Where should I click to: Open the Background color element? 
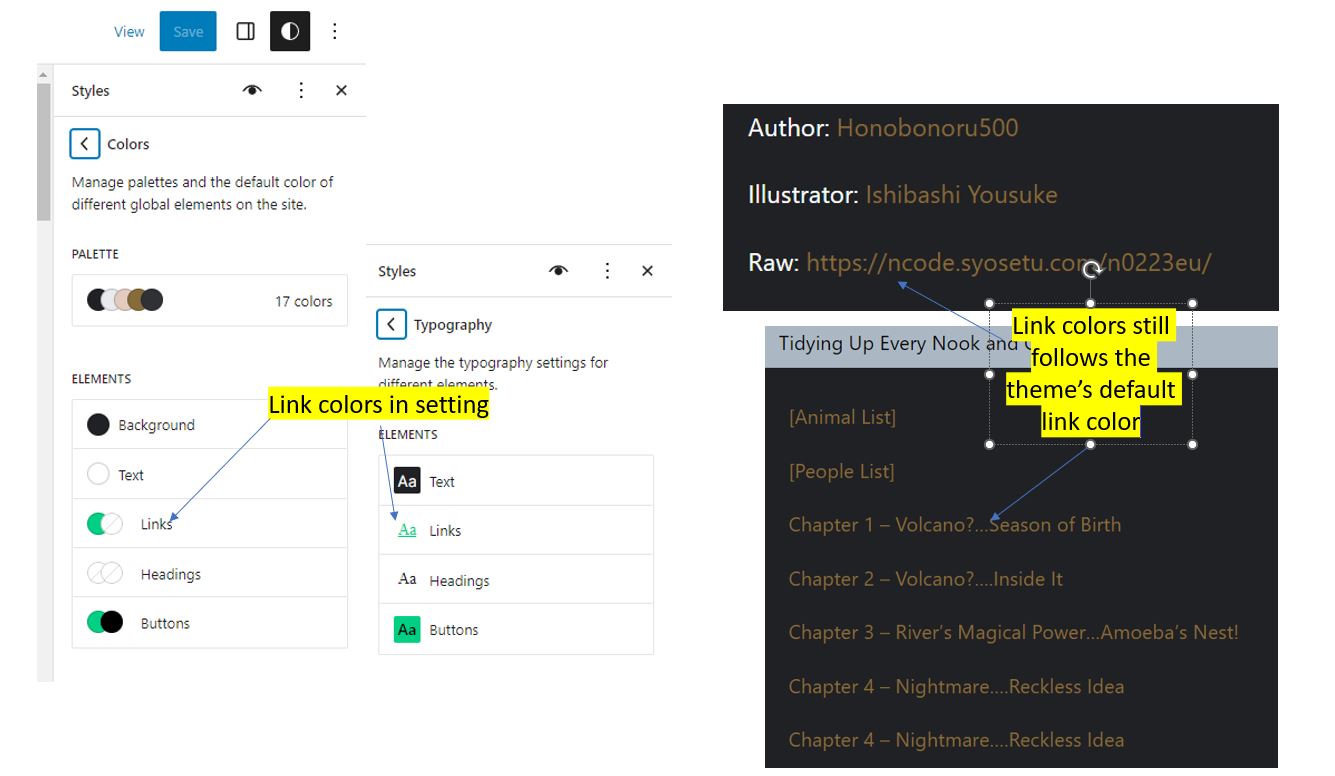tap(210, 425)
